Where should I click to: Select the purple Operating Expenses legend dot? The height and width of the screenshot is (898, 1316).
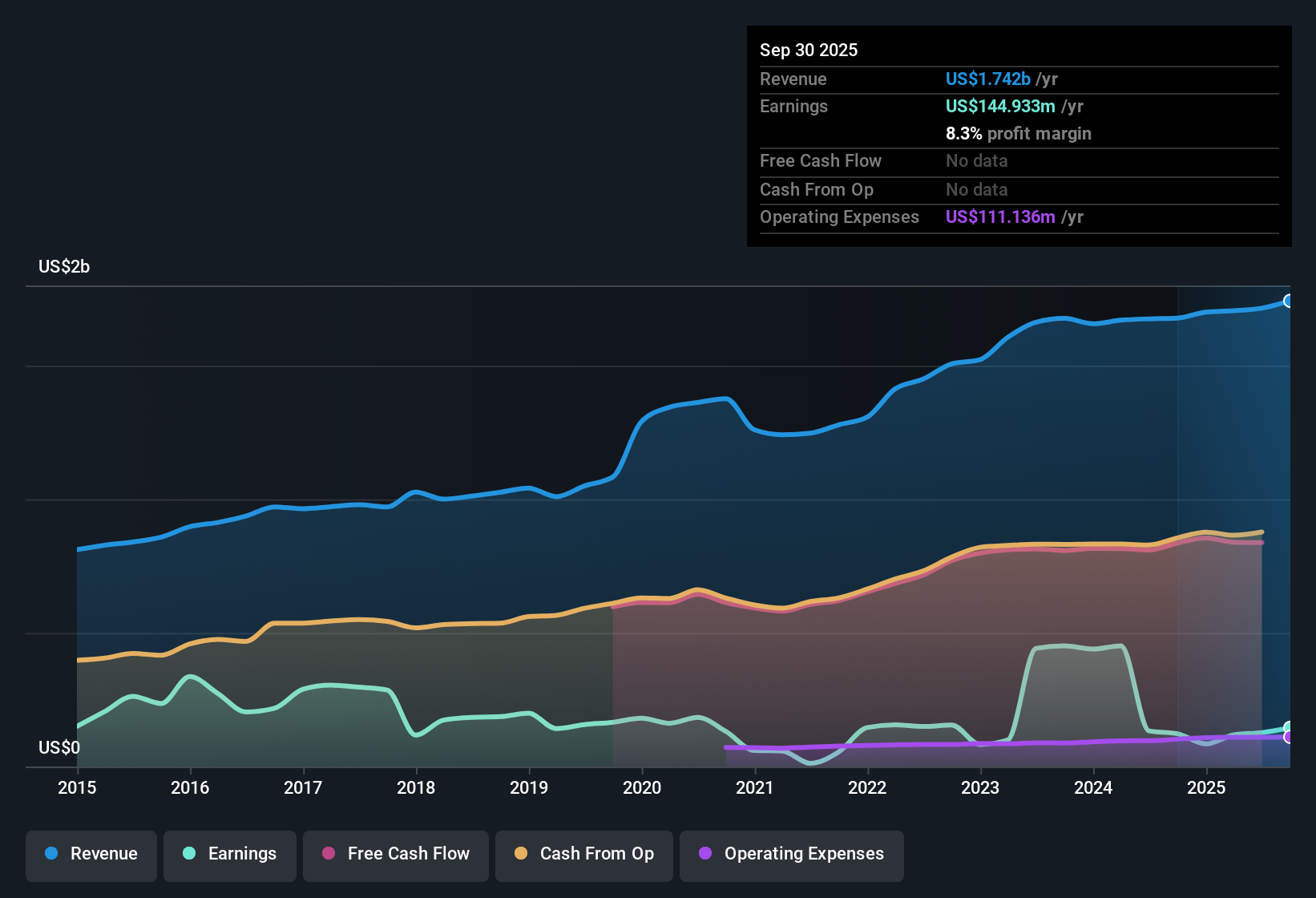pos(705,854)
